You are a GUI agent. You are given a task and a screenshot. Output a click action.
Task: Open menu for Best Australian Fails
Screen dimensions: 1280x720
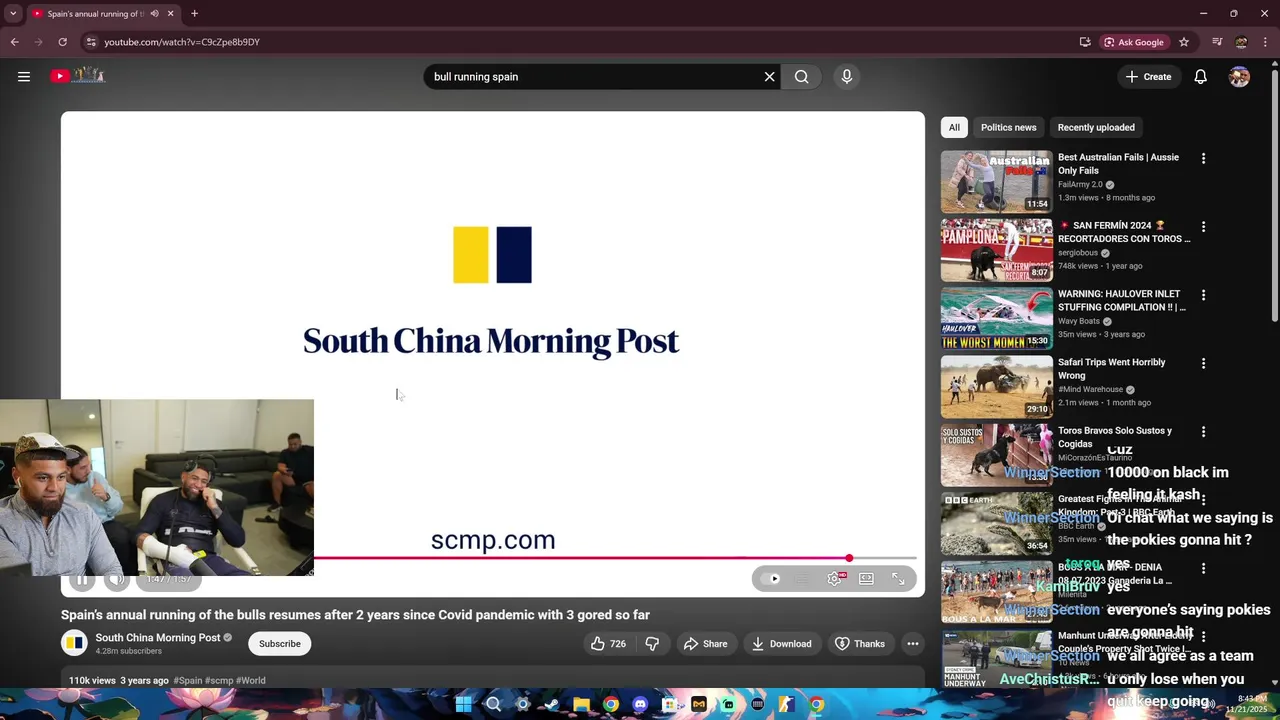click(x=1203, y=158)
